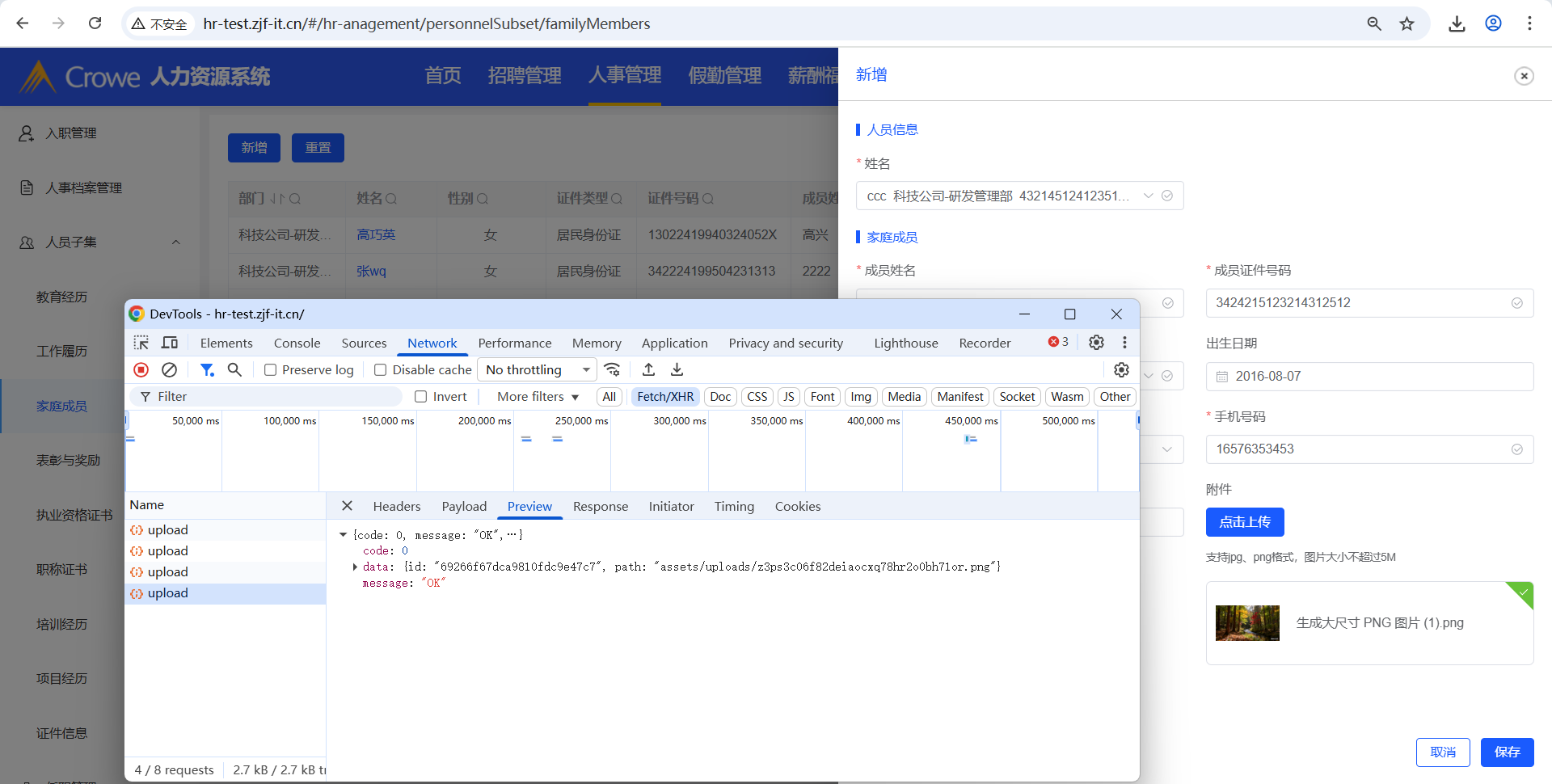Check the Invert filter checkbox
Screen dimensions: 1552x784
click(x=421, y=397)
